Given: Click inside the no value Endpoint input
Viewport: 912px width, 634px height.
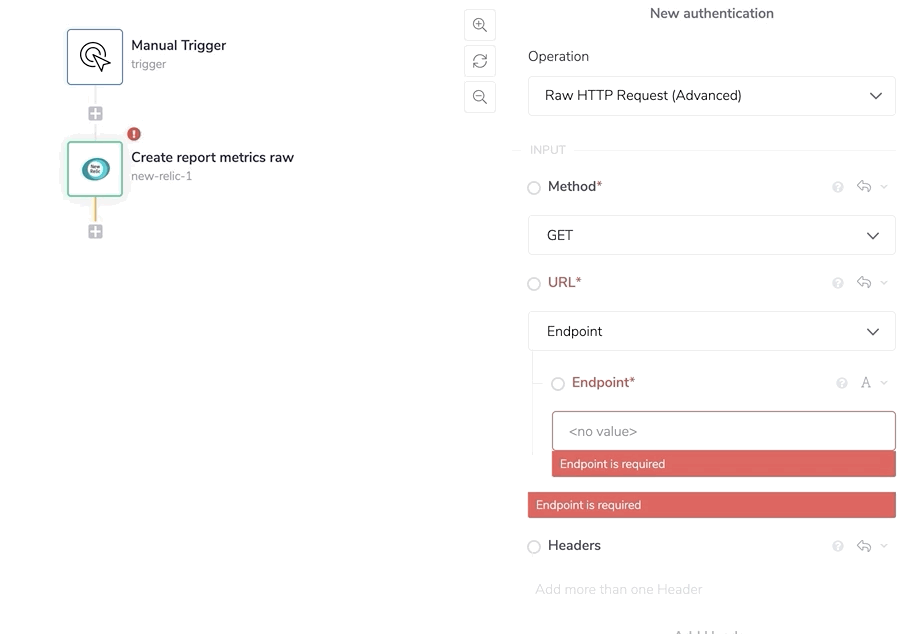Looking at the screenshot, I should coord(723,430).
